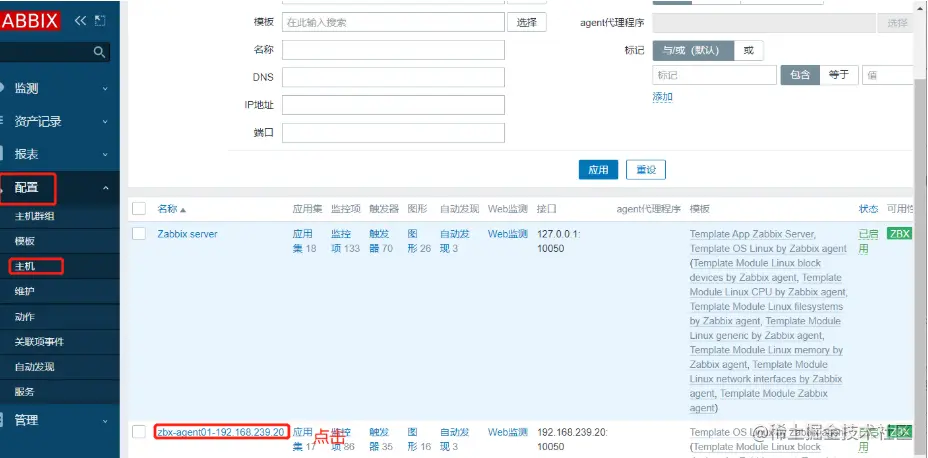Open the Zabbix server host link
Screen dimensions: 928x458
coord(187,234)
